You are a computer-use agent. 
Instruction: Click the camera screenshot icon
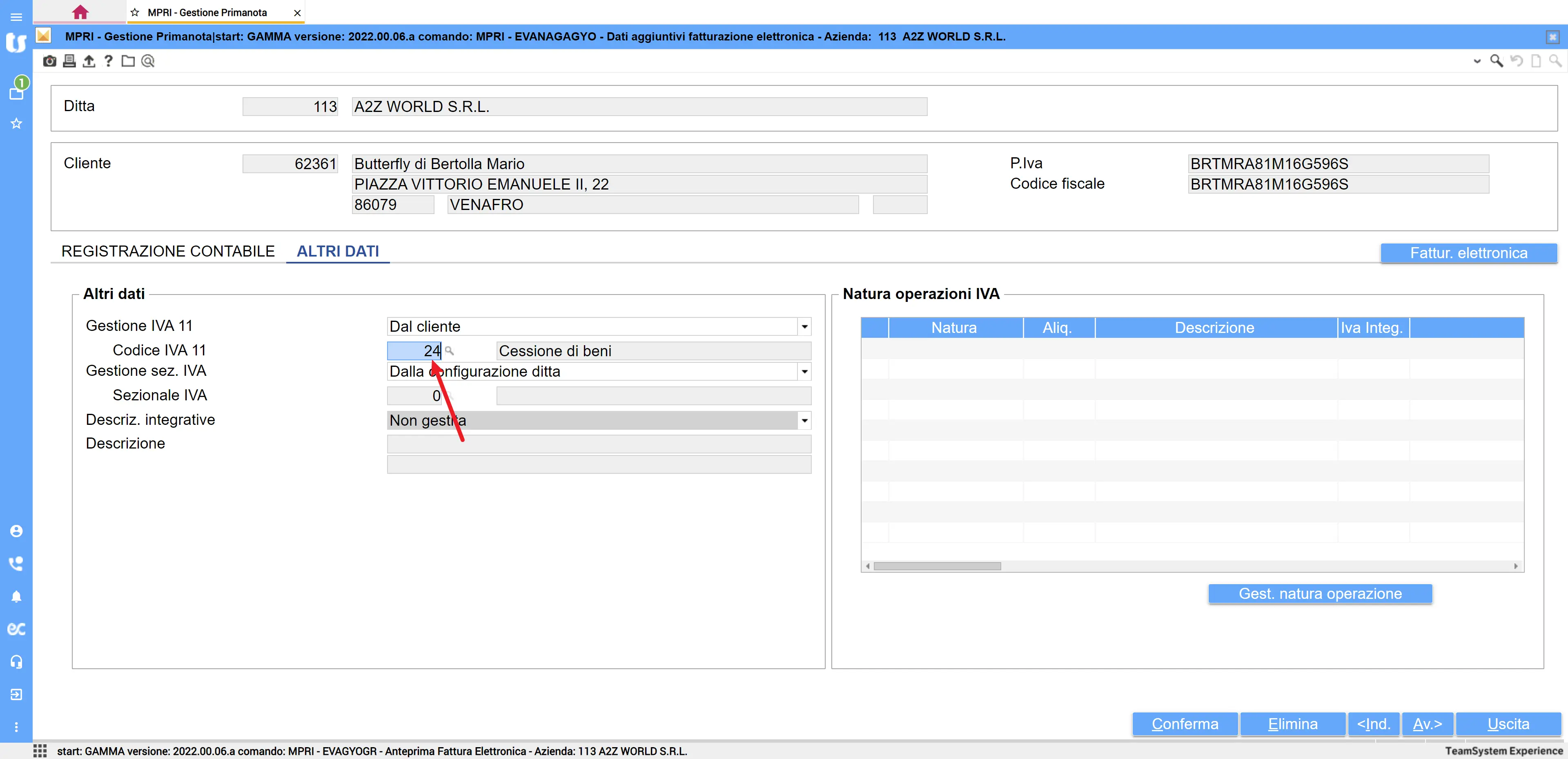coord(50,61)
